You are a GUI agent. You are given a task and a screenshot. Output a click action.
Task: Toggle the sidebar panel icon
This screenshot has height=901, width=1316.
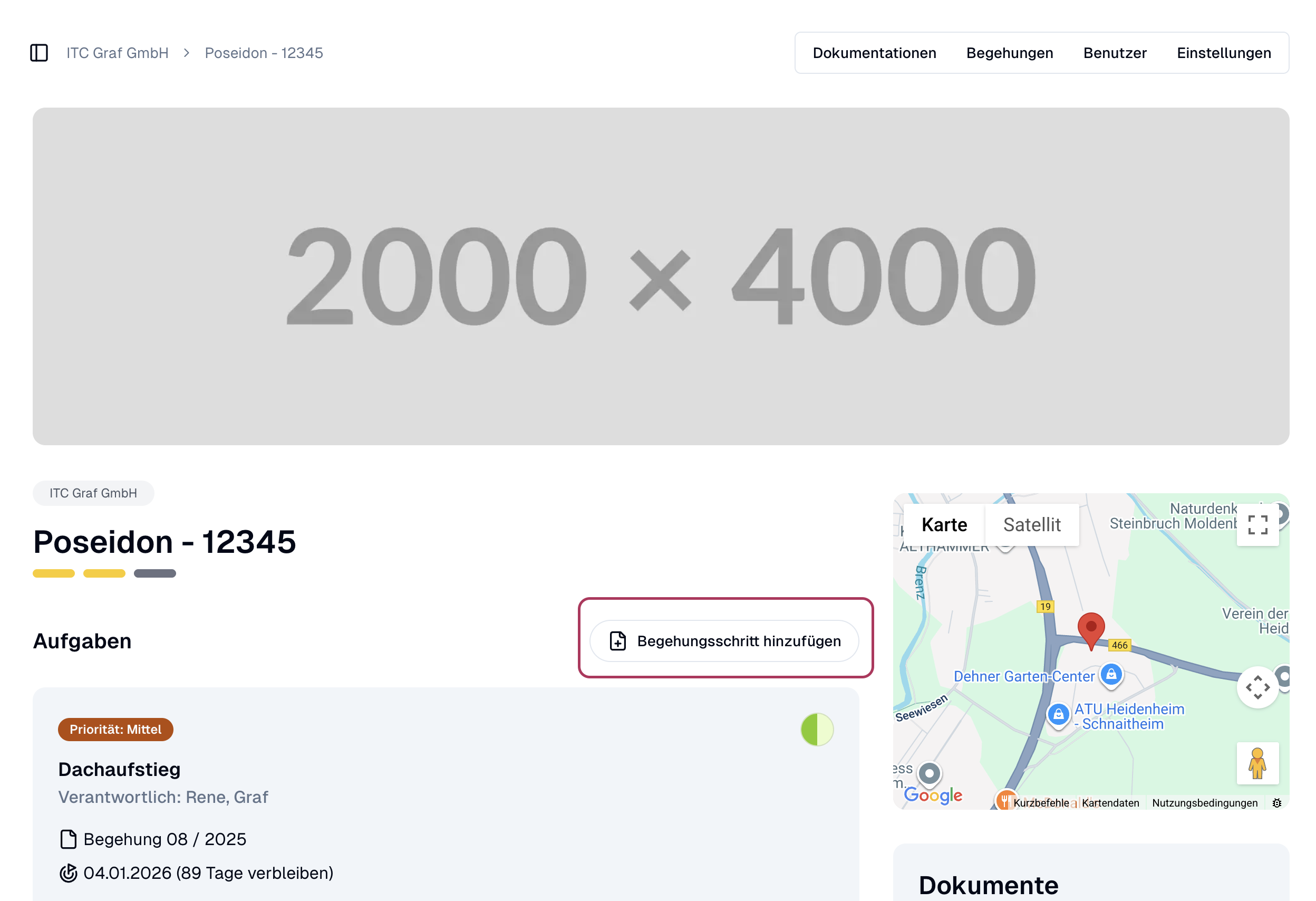[x=39, y=53]
